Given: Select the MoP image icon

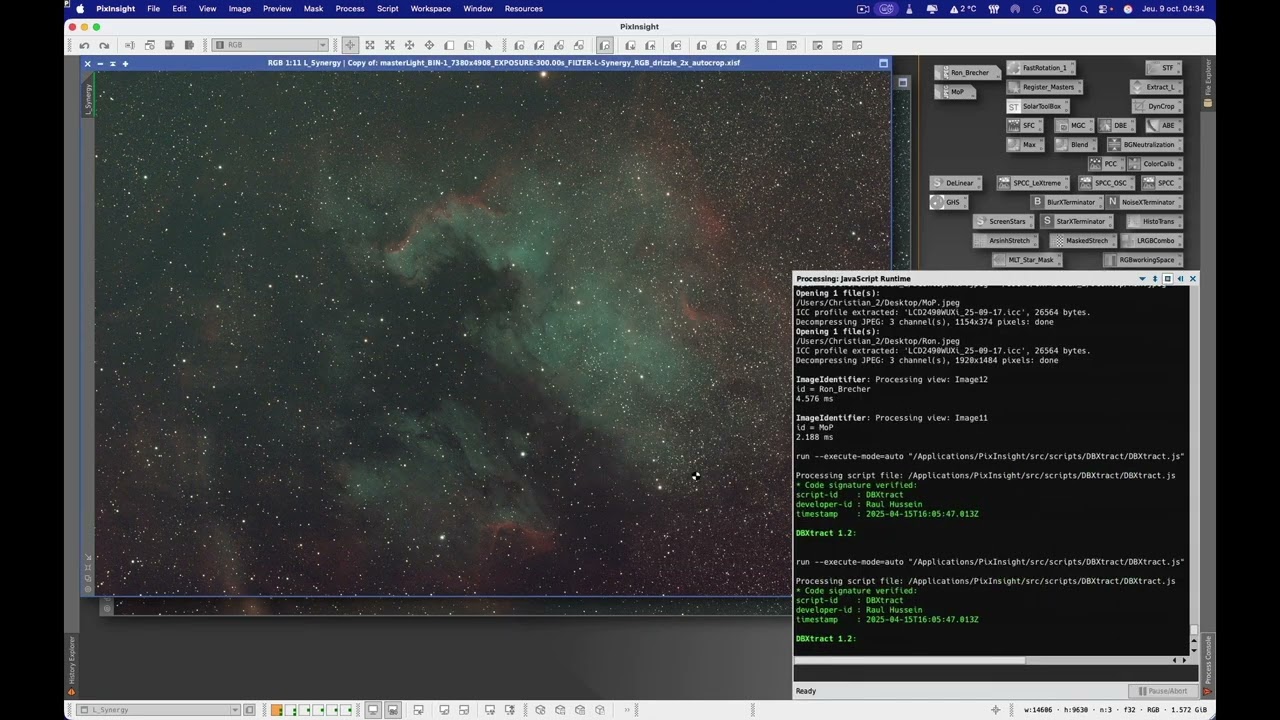Looking at the screenshot, I should click(954, 92).
